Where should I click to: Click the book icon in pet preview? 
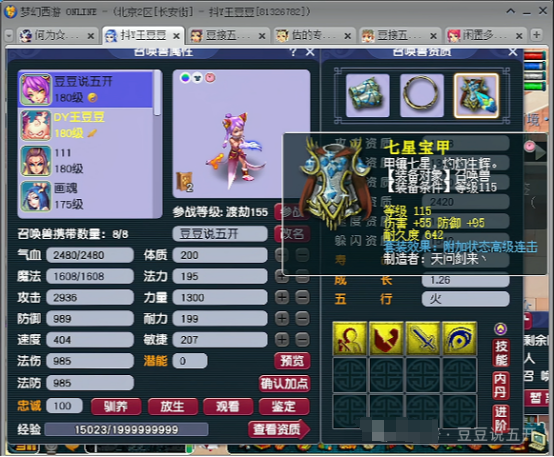(184, 182)
